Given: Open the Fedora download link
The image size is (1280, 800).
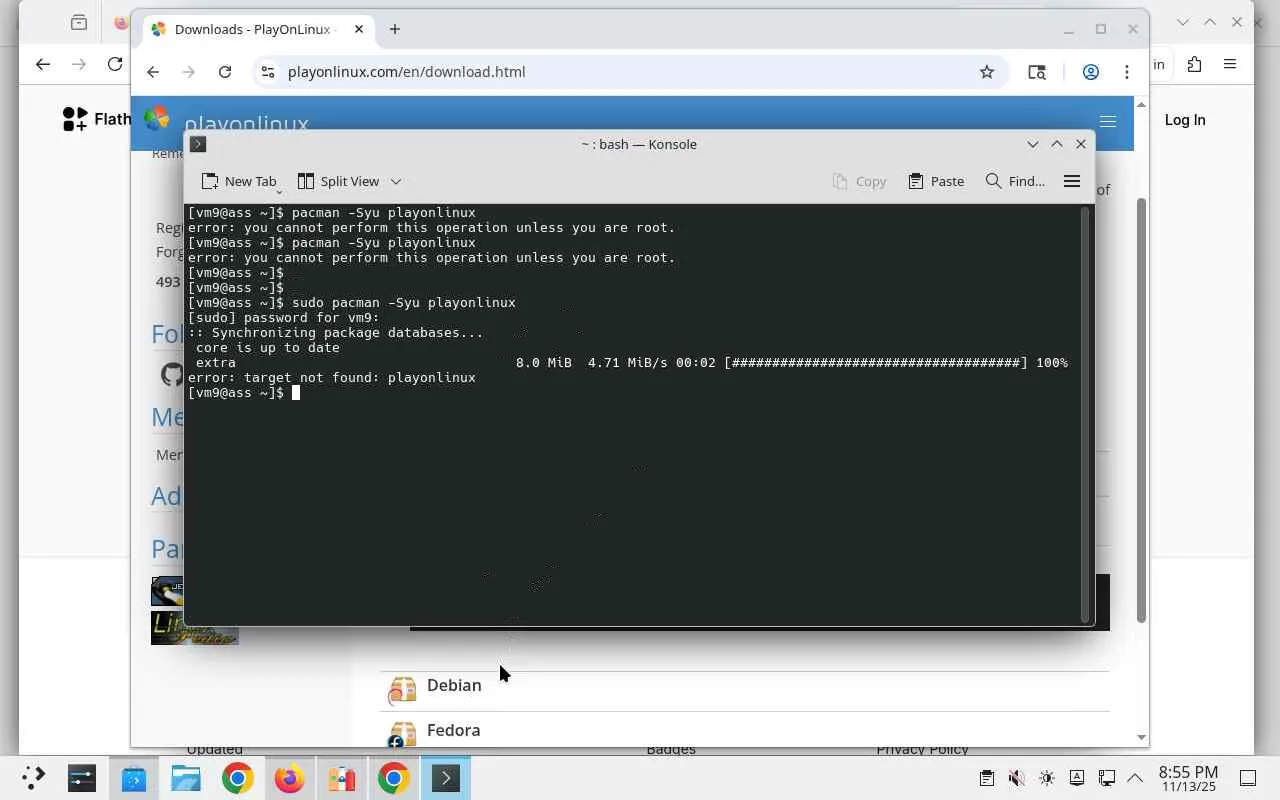Looking at the screenshot, I should (x=453, y=730).
